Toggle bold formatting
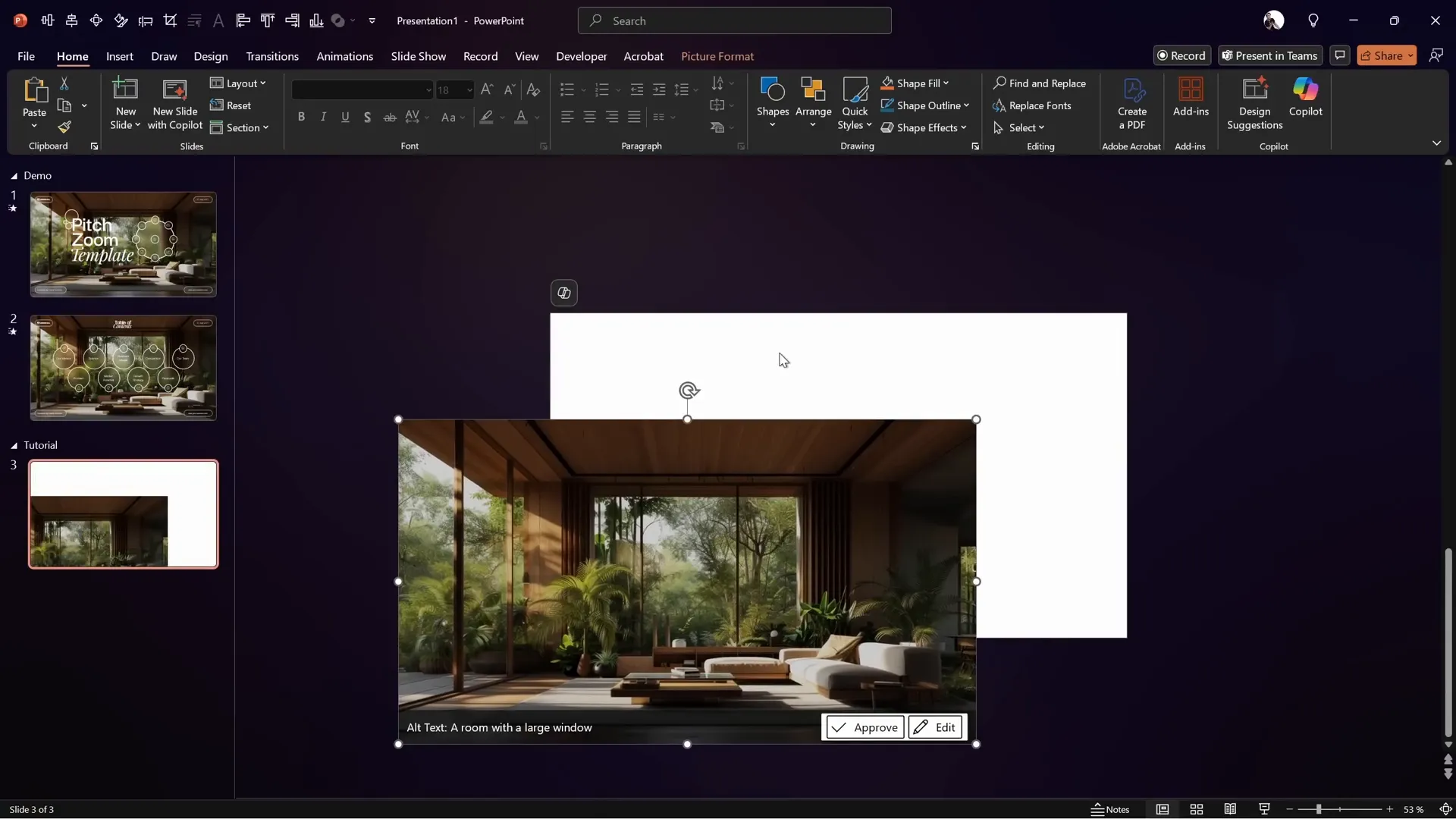 [x=301, y=118]
